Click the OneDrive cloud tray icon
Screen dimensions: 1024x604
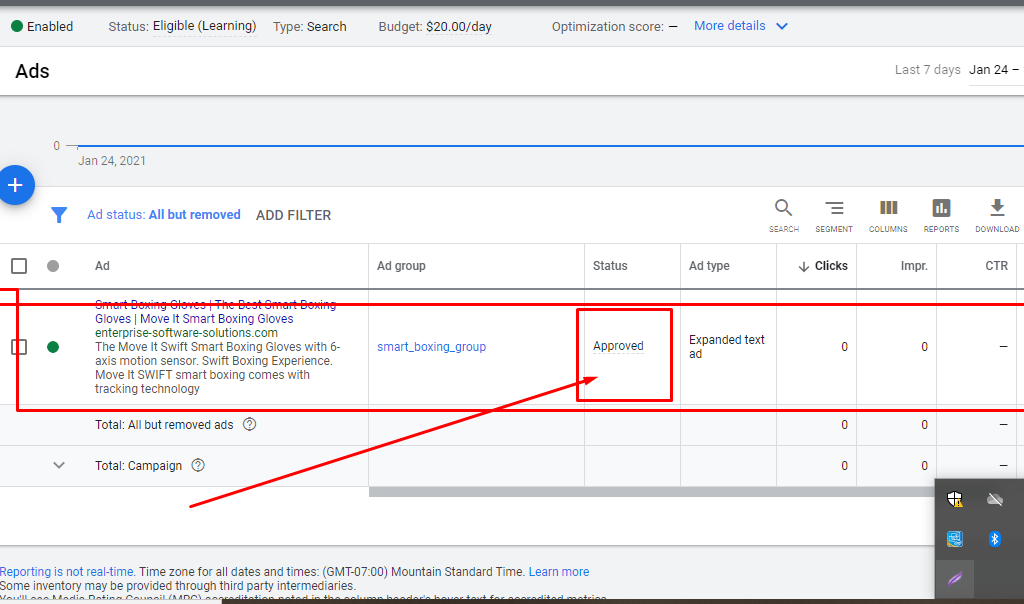995,500
